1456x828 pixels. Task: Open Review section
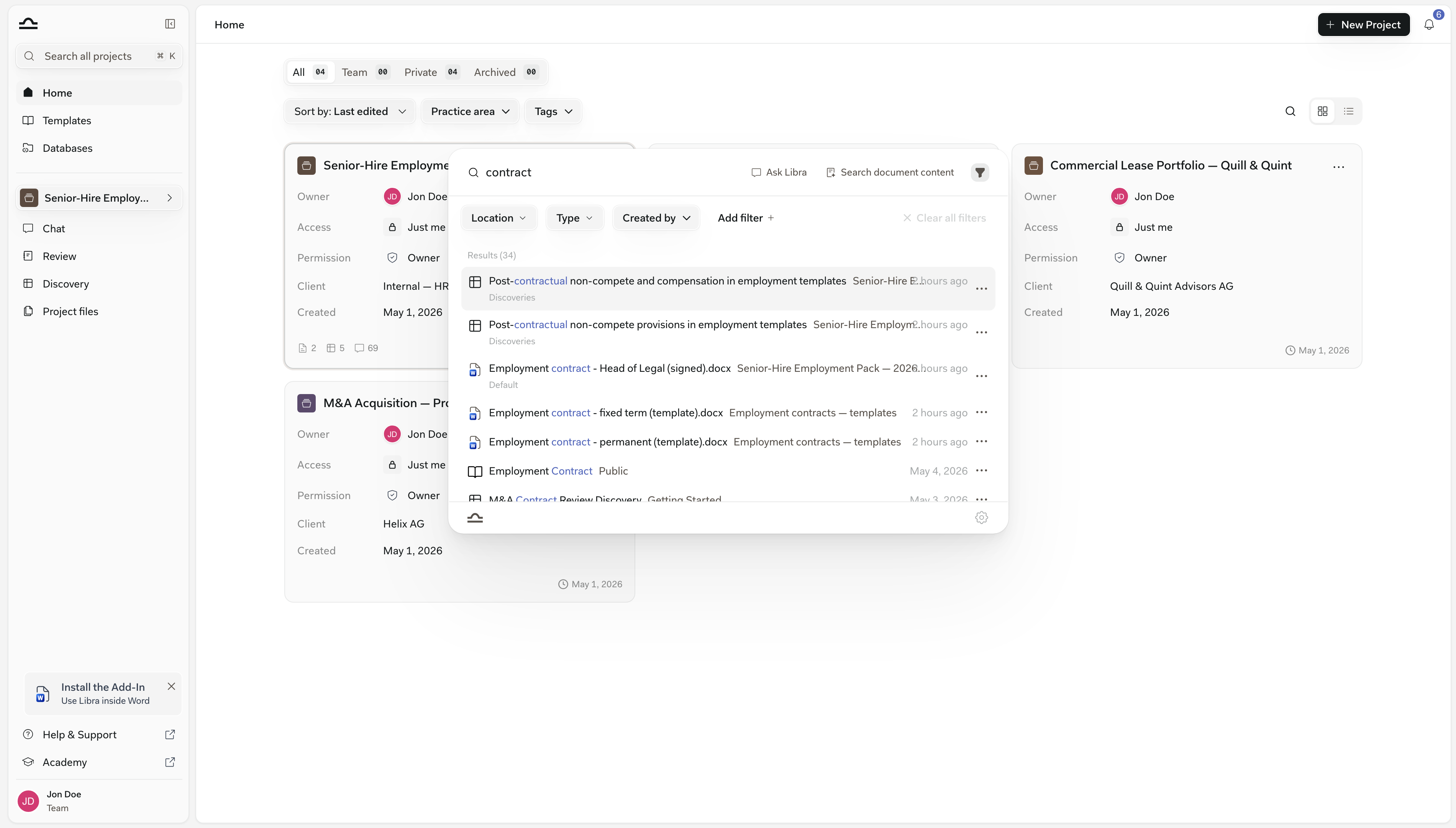[99, 256]
